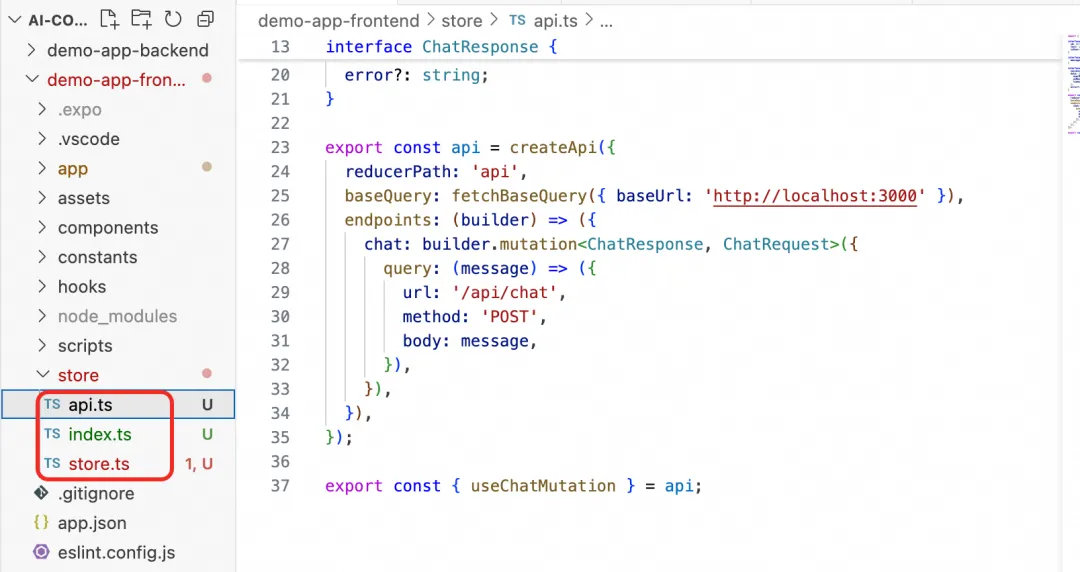
Task: Click useChatMutation on line 37
Action: click(x=543, y=486)
